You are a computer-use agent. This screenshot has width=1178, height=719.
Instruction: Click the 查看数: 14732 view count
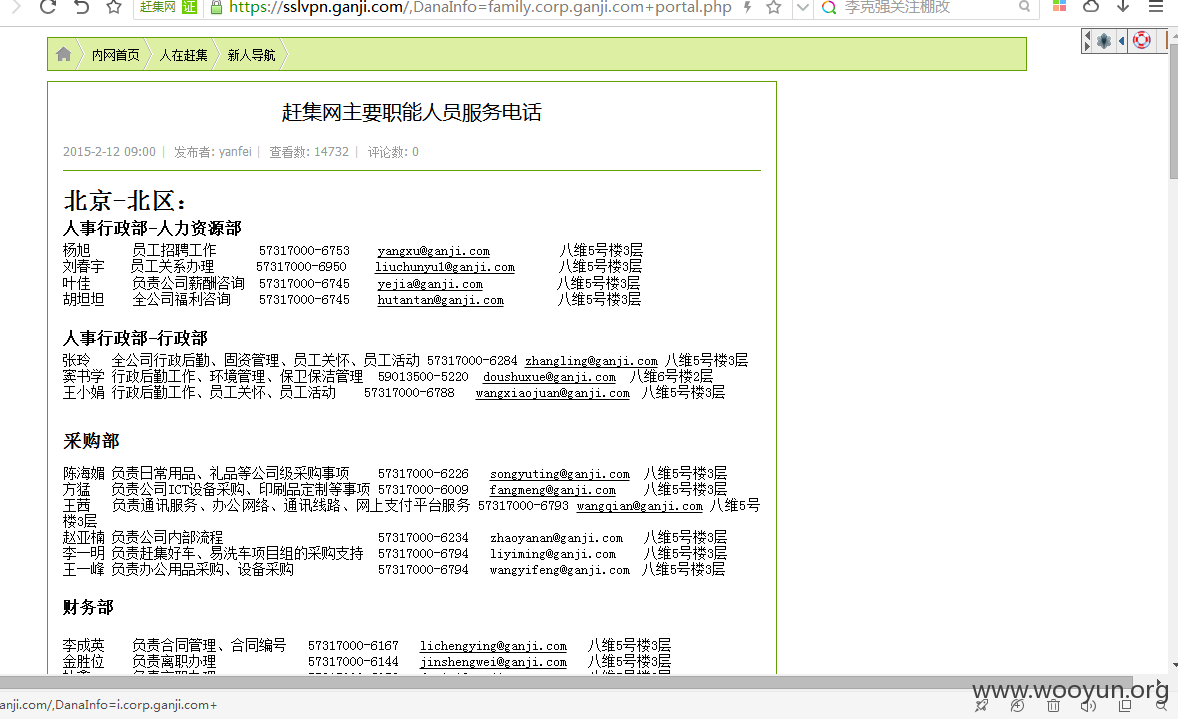[309, 152]
